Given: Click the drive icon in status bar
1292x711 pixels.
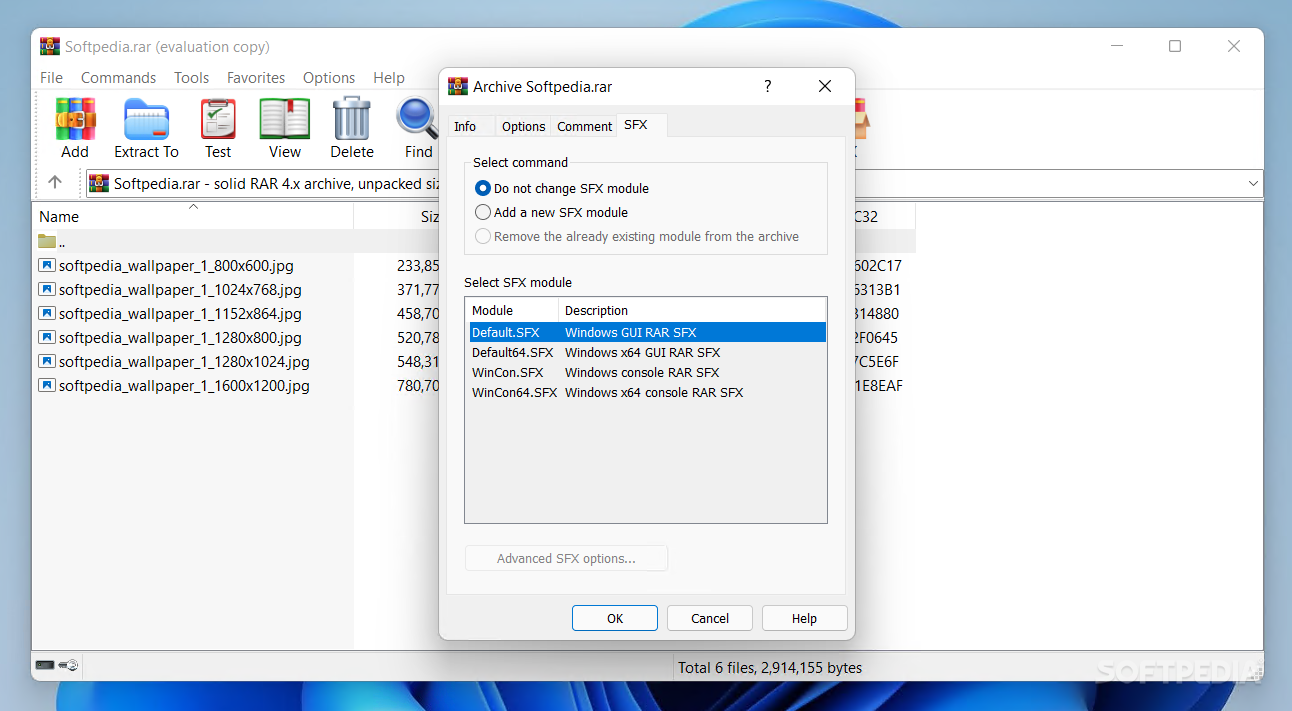Looking at the screenshot, I should 45,665.
